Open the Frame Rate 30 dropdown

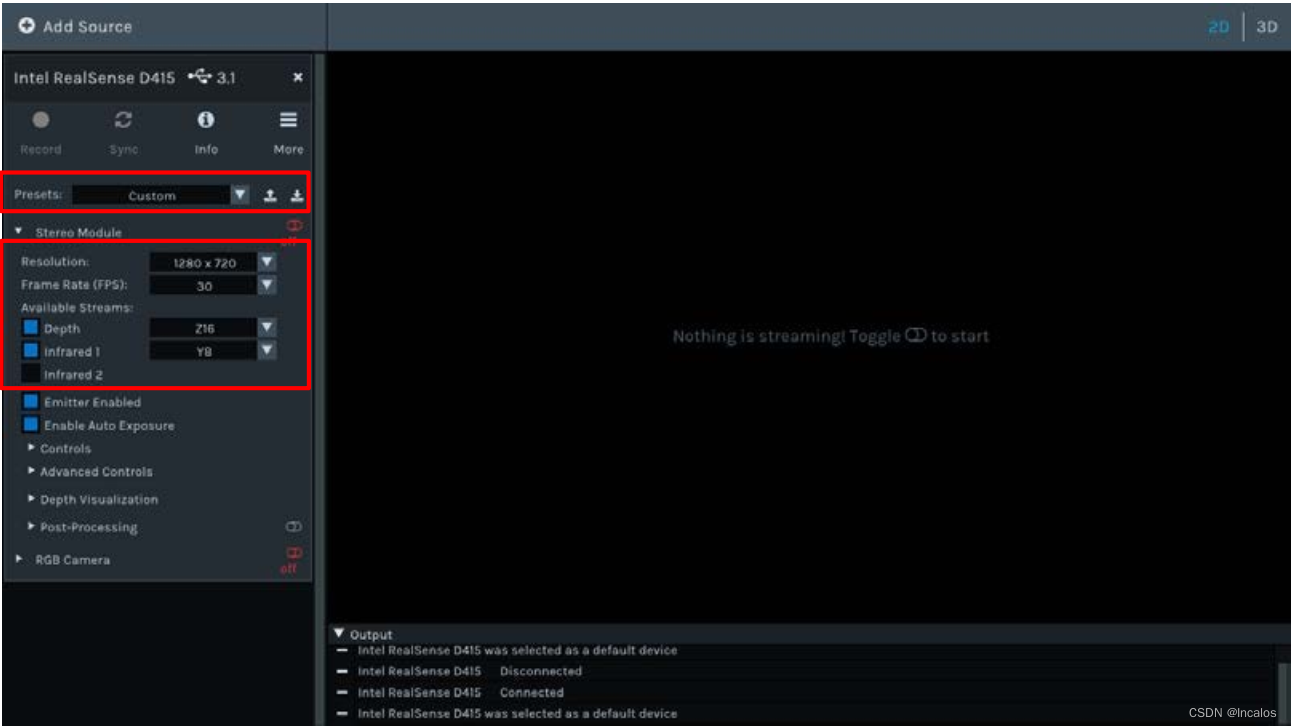click(x=213, y=286)
